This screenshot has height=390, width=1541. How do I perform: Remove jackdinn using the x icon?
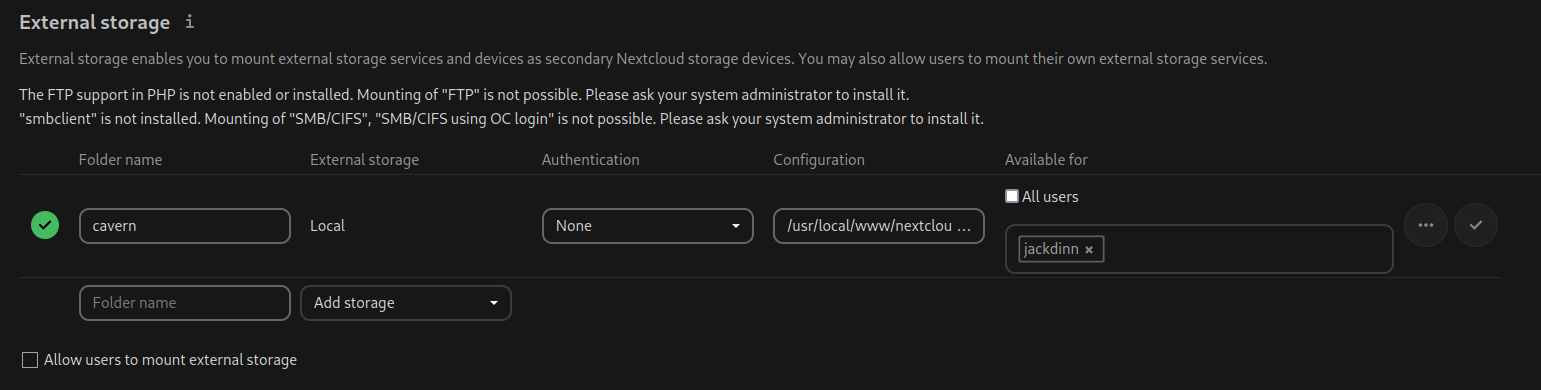point(1089,250)
